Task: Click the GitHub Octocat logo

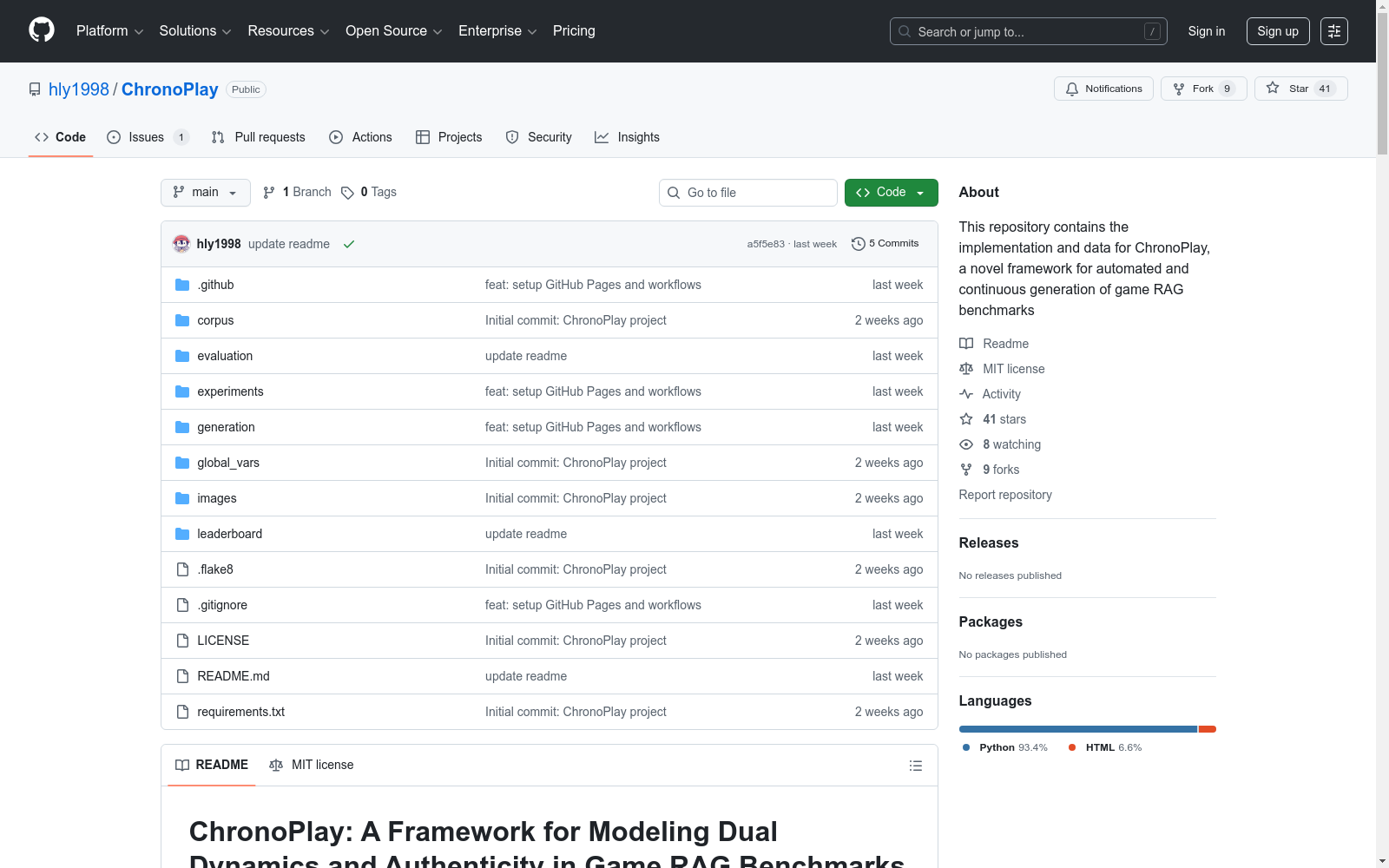Action: pyautogui.click(x=42, y=30)
